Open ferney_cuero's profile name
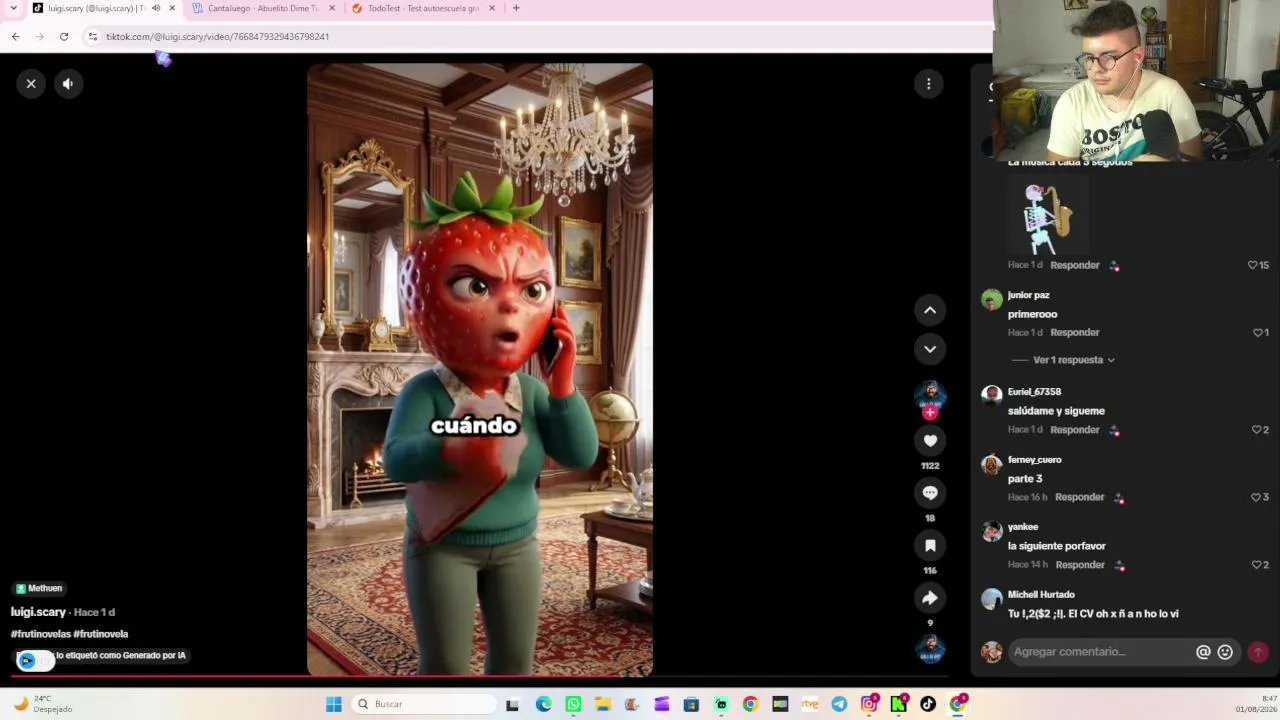Image resolution: width=1280 pixels, height=720 pixels. click(x=1034, y=460)
